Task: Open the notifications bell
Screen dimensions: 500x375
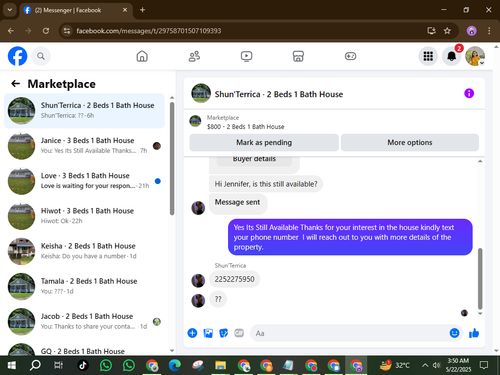Action: coord(451,56)
